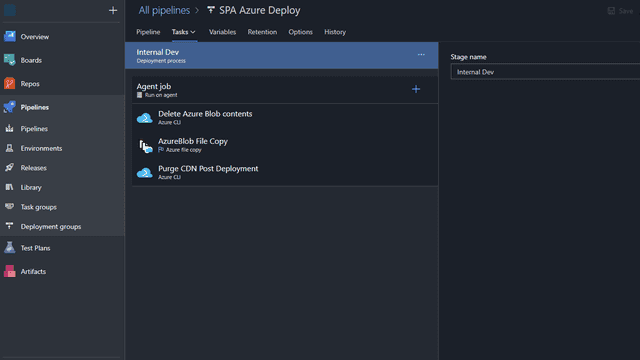Click the Pipelines sub-item icon
Image resolution: width=640 pixels, height=360 pixels.
coord(9,129)
